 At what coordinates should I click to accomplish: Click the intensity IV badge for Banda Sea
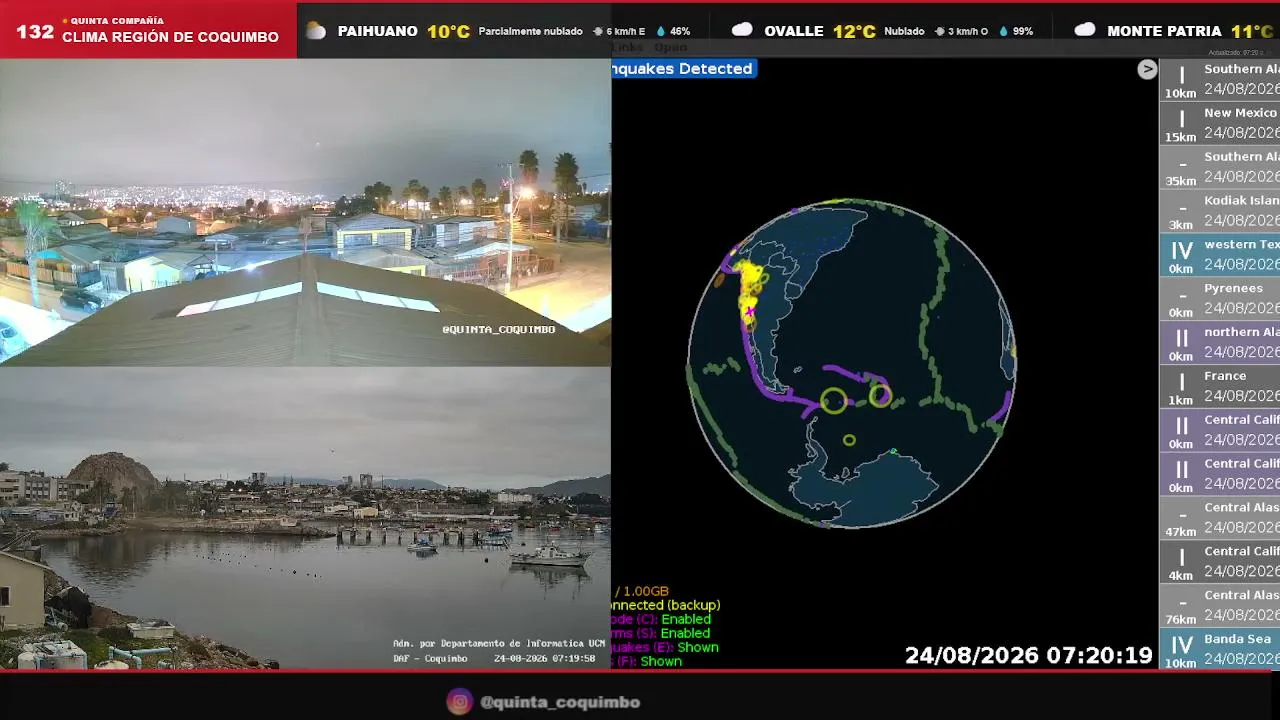click(x=1181, y=649)
